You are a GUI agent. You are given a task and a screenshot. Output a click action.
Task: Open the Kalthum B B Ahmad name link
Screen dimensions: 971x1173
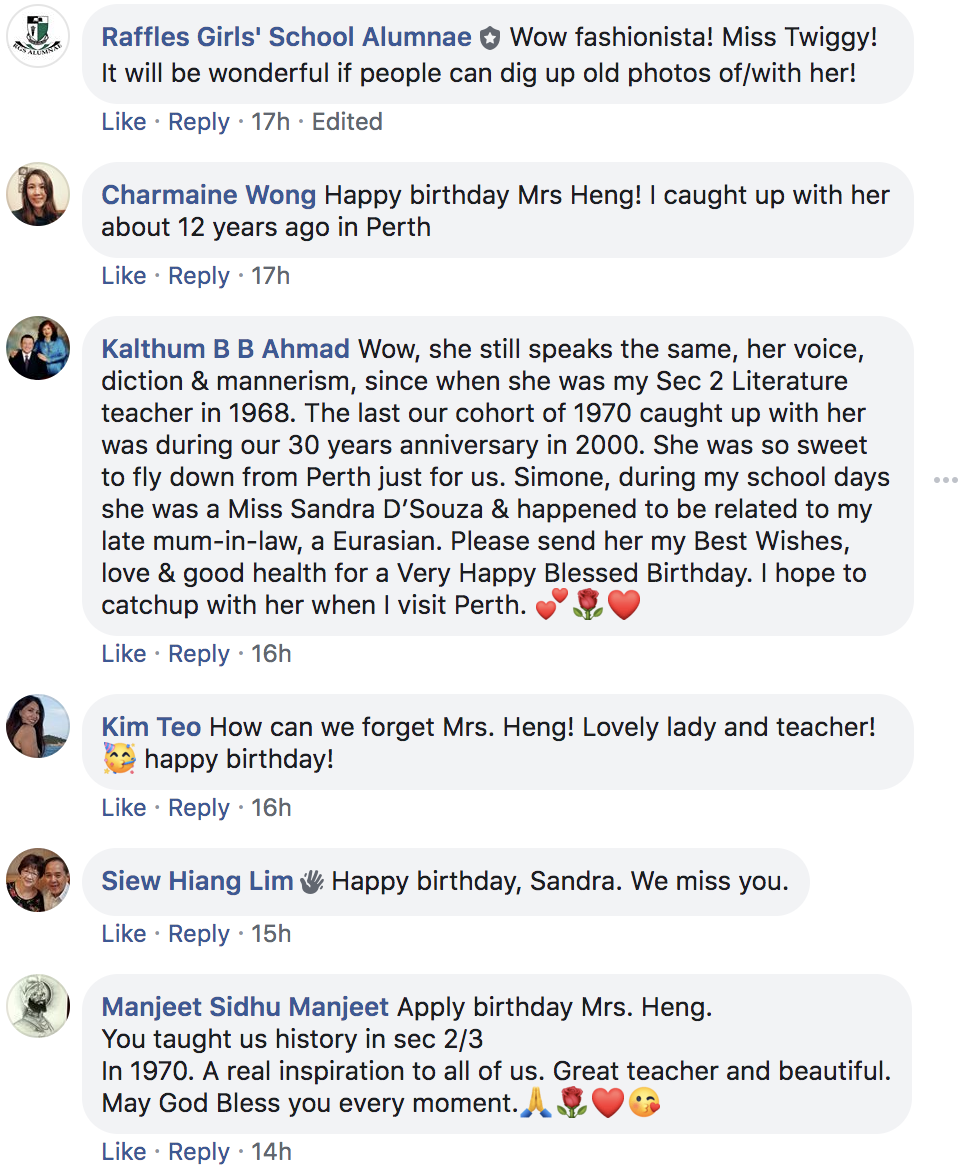pos(226,349)
